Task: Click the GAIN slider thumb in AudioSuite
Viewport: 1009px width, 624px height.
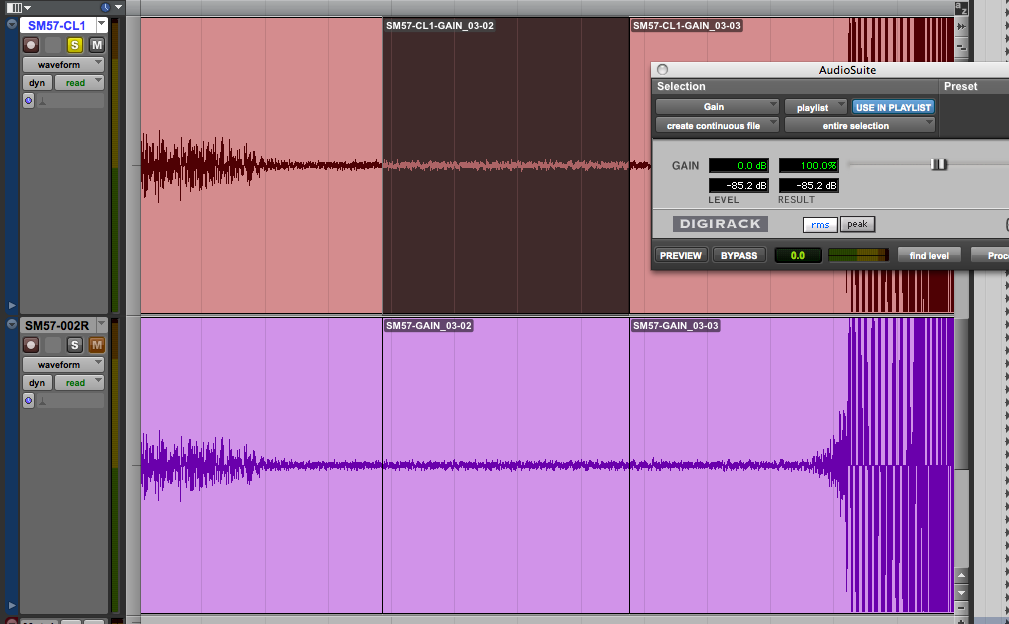Action: point(939,165)
